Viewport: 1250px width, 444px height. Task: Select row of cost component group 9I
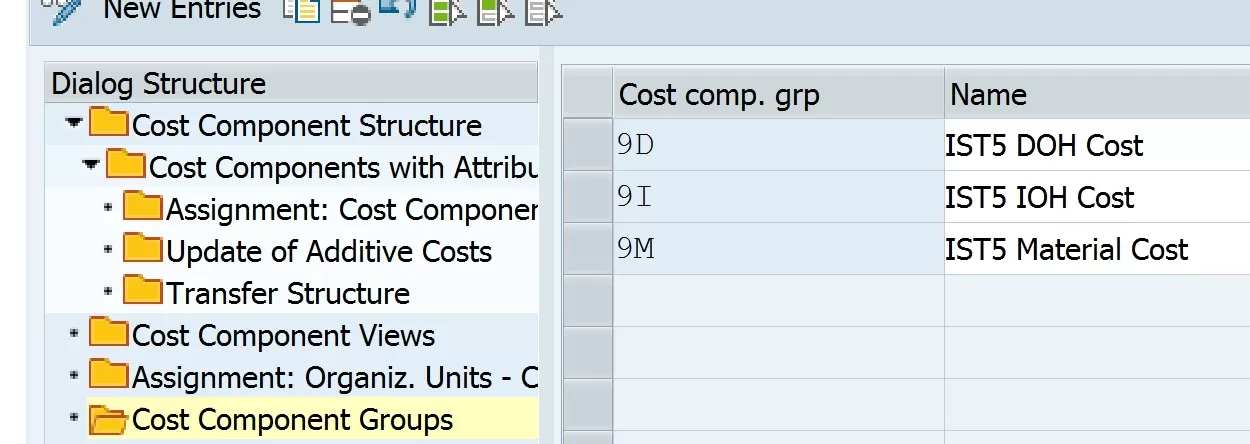(x=587, y=197)
